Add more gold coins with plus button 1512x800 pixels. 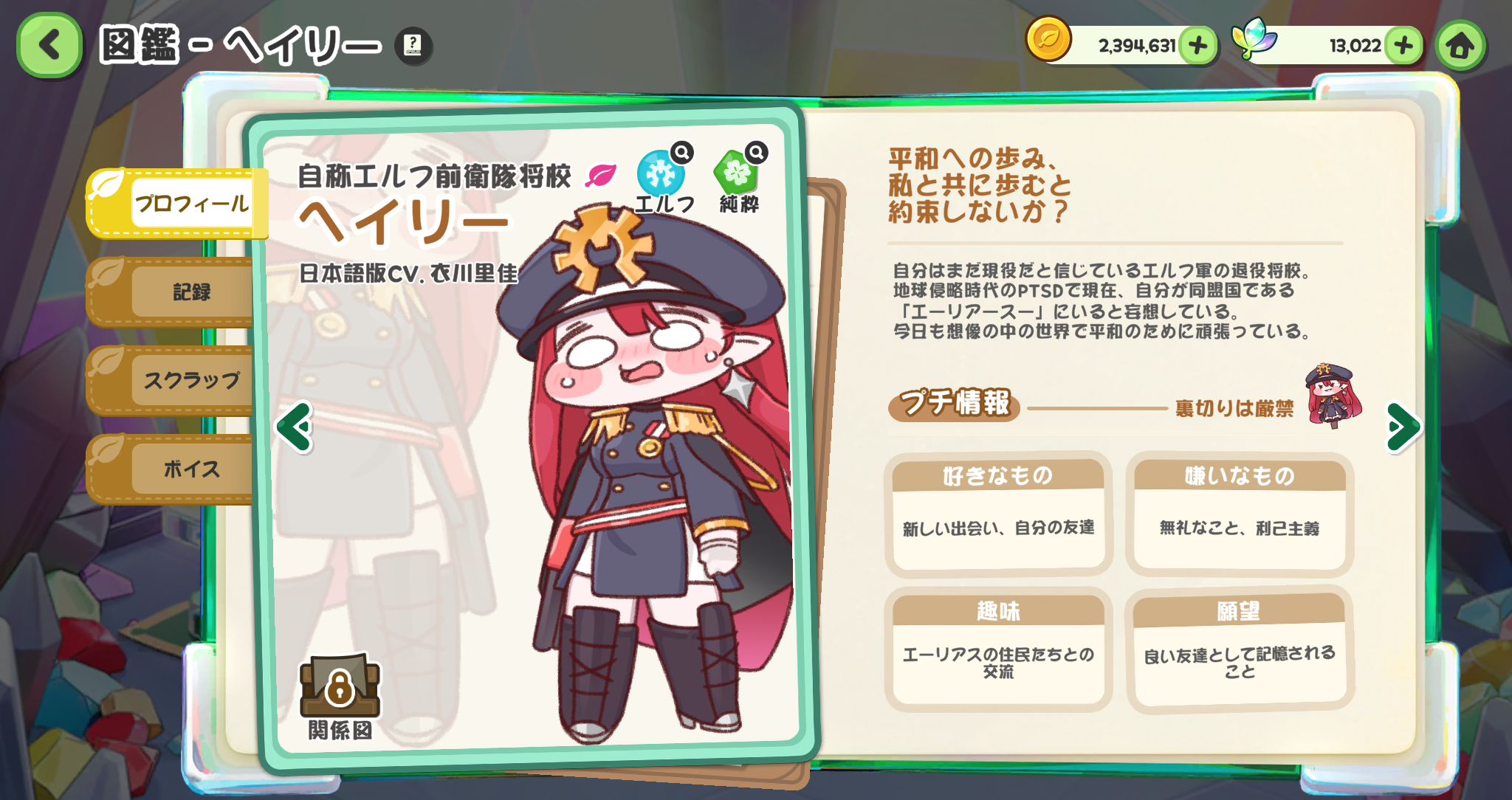click(x=1198, y=46)
